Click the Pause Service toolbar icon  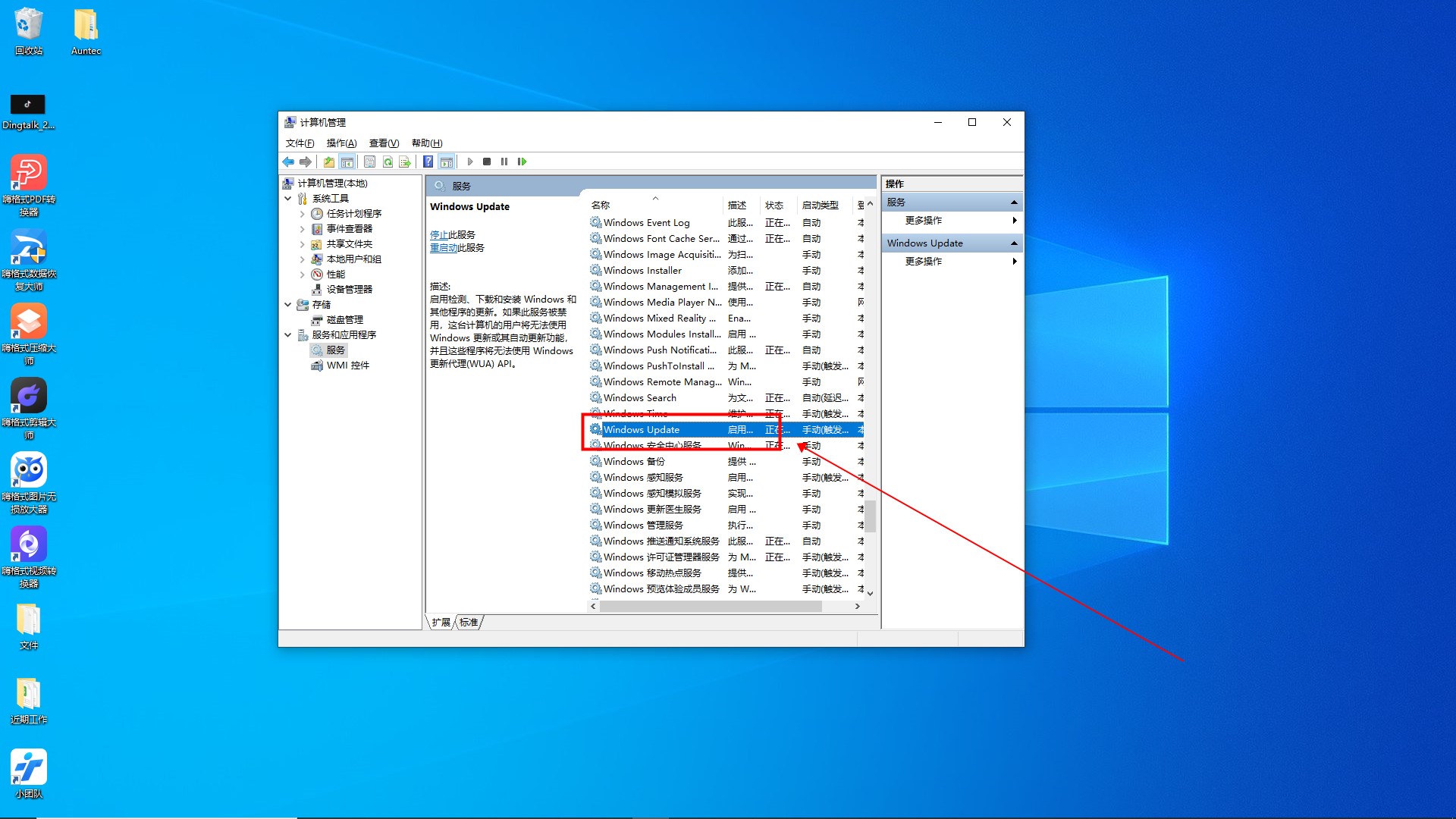[x=504, y=162]
